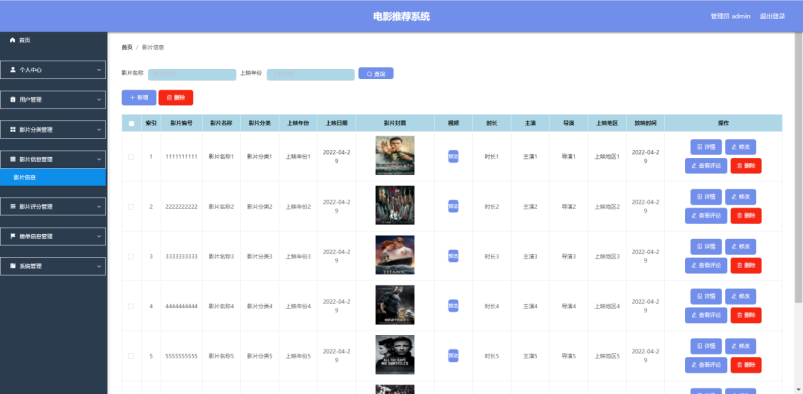Click the folder icon for 系统管理

(13, 266)
